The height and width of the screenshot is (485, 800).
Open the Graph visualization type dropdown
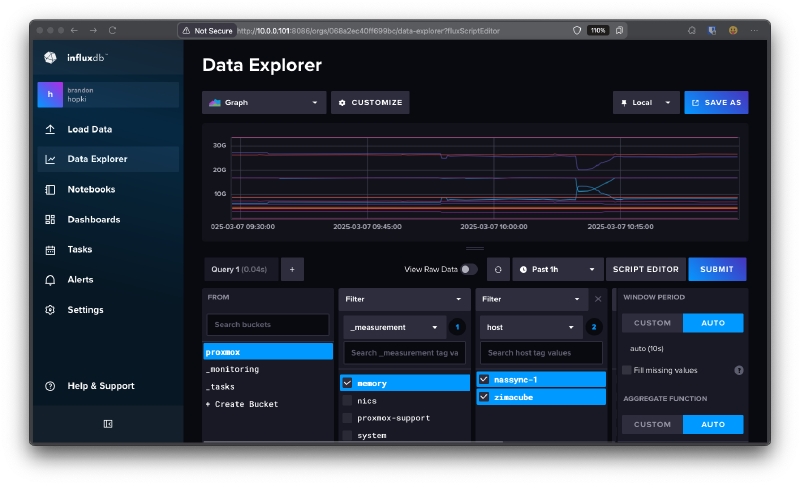pyautogui.click(x=264, y=102)
